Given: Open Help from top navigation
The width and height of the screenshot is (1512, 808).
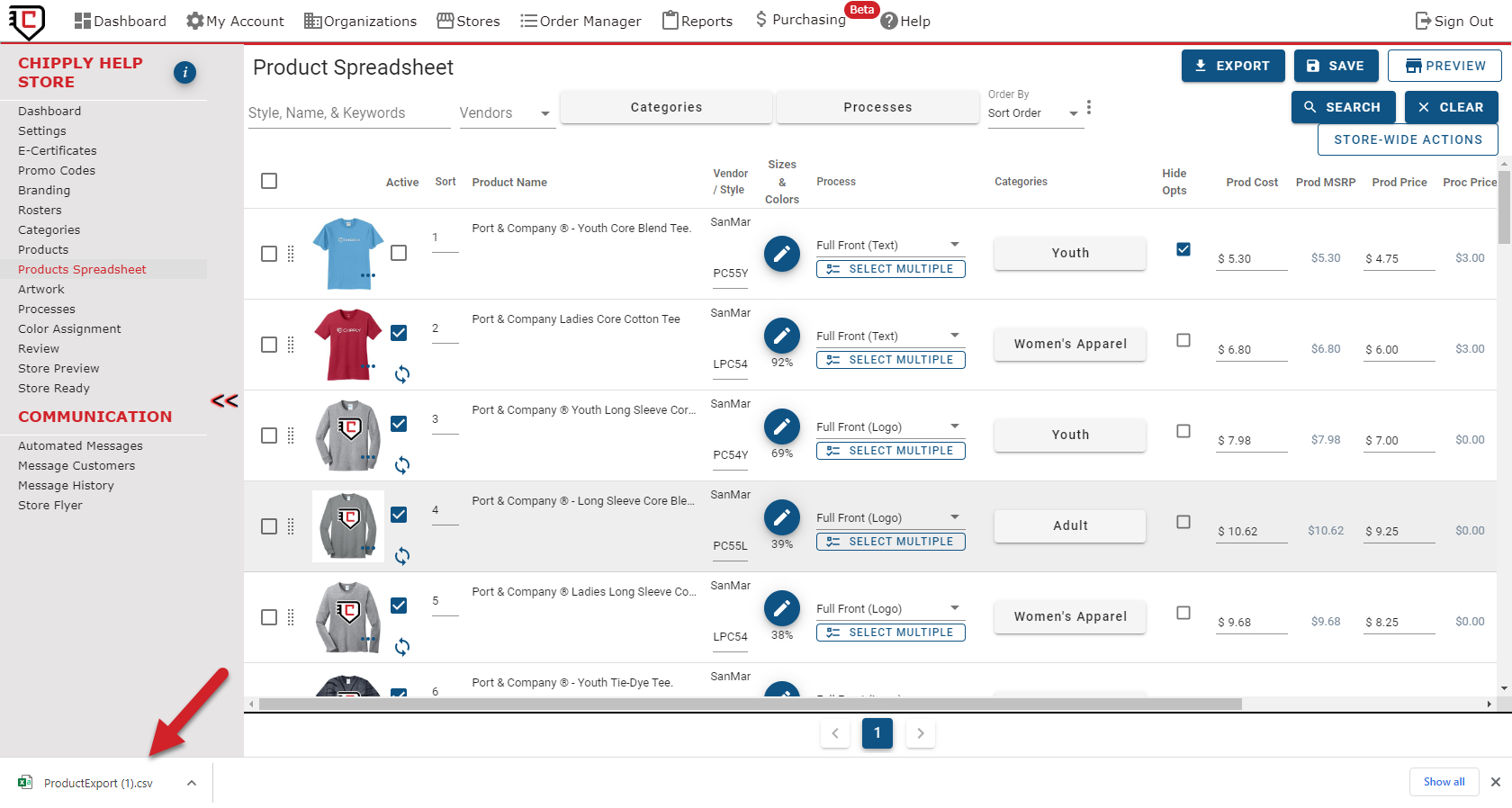Looking at the screenshot, I should click(x=905, y=21).
